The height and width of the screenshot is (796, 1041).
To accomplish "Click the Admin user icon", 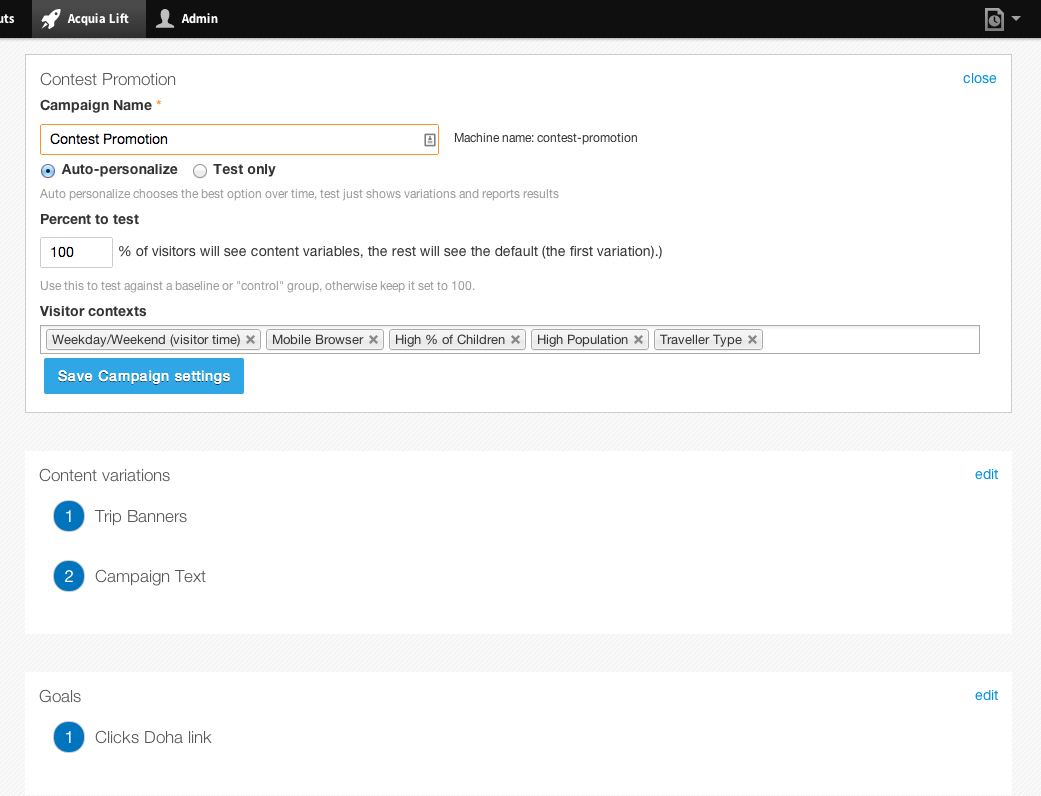I will pyautogui.click(x=166, y=18).
